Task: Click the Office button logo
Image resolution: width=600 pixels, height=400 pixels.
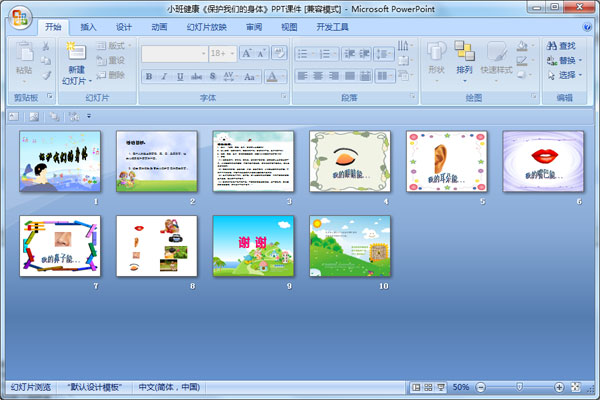Action: (x=20, y=15)
